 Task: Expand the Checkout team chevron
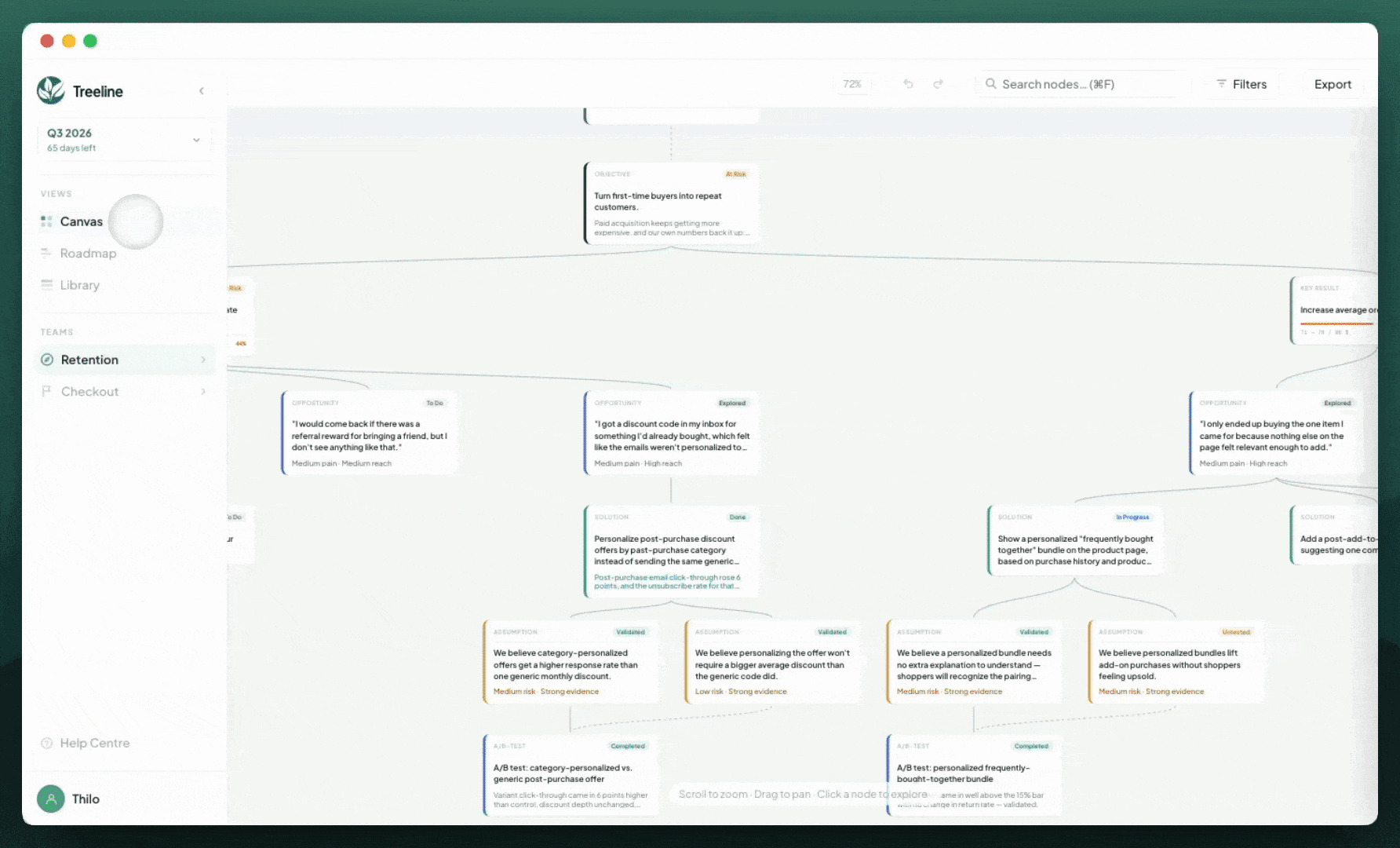(203, 391)
